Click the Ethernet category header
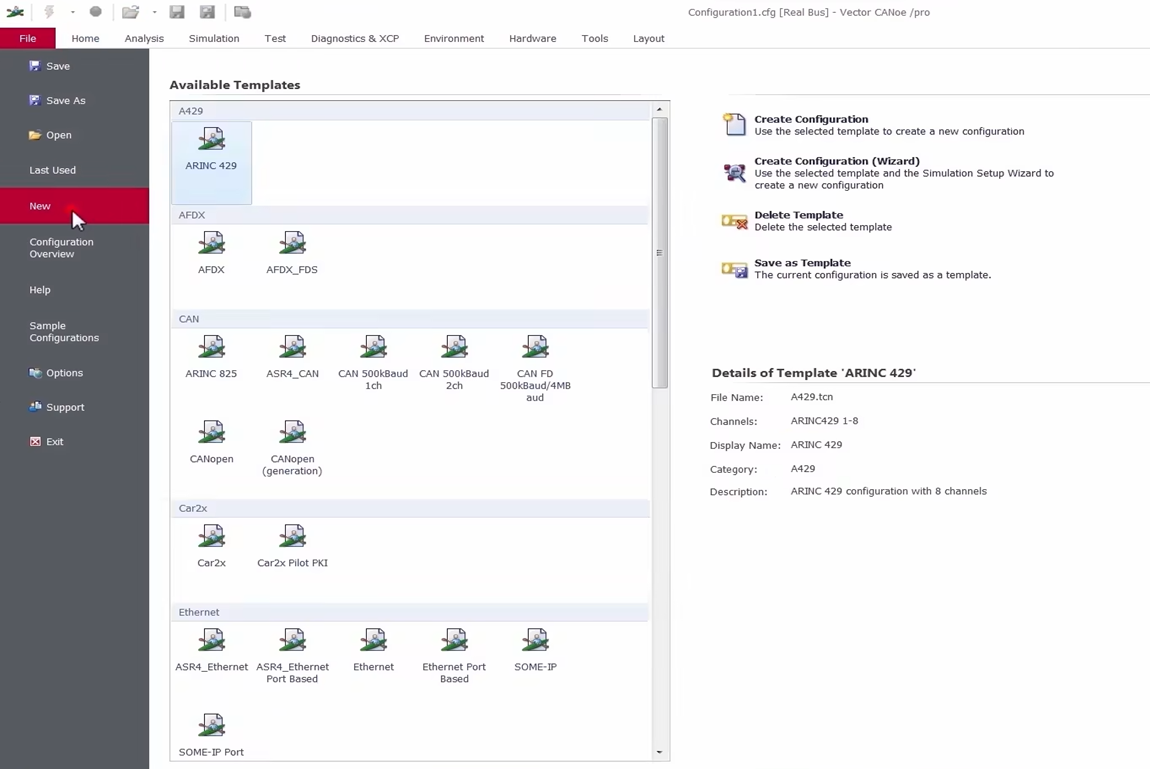This screenshot has width=1150, height=769. (410, 612)
